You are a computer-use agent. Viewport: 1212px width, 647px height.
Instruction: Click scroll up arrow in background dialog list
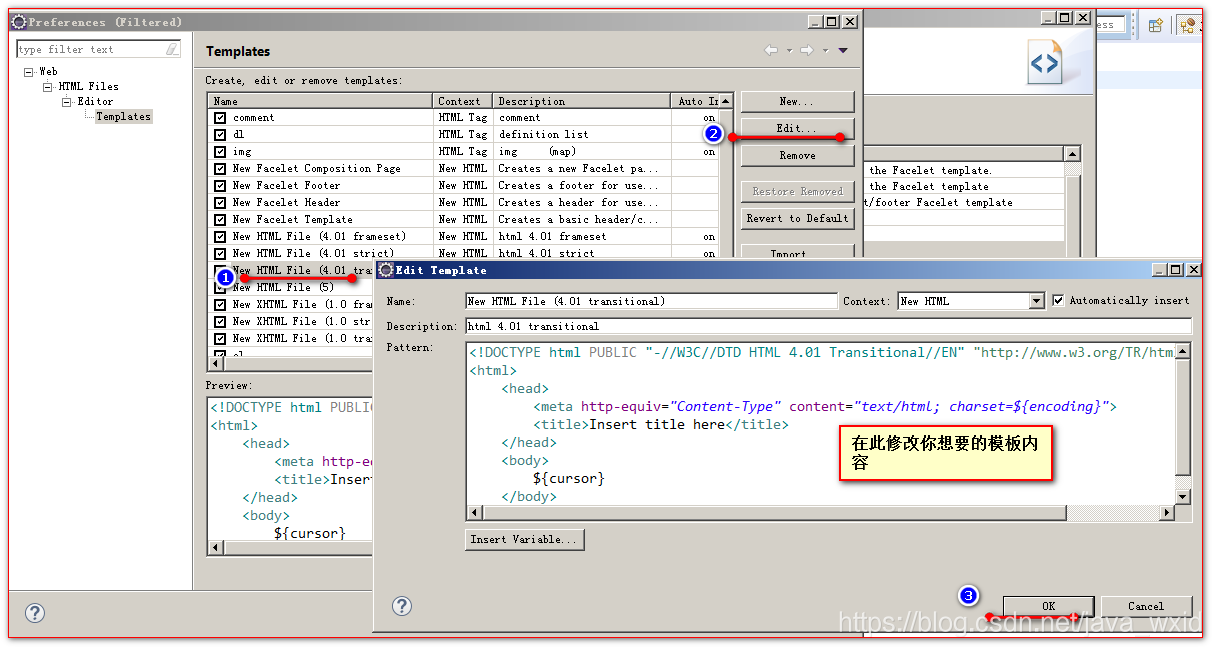point(1072,154)
